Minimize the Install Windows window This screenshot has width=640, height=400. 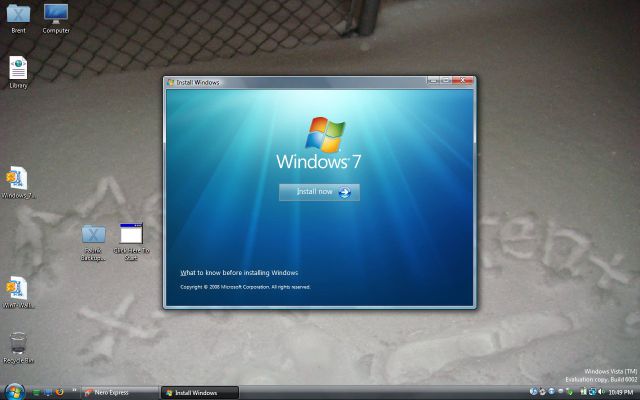(x=433, y=80)
